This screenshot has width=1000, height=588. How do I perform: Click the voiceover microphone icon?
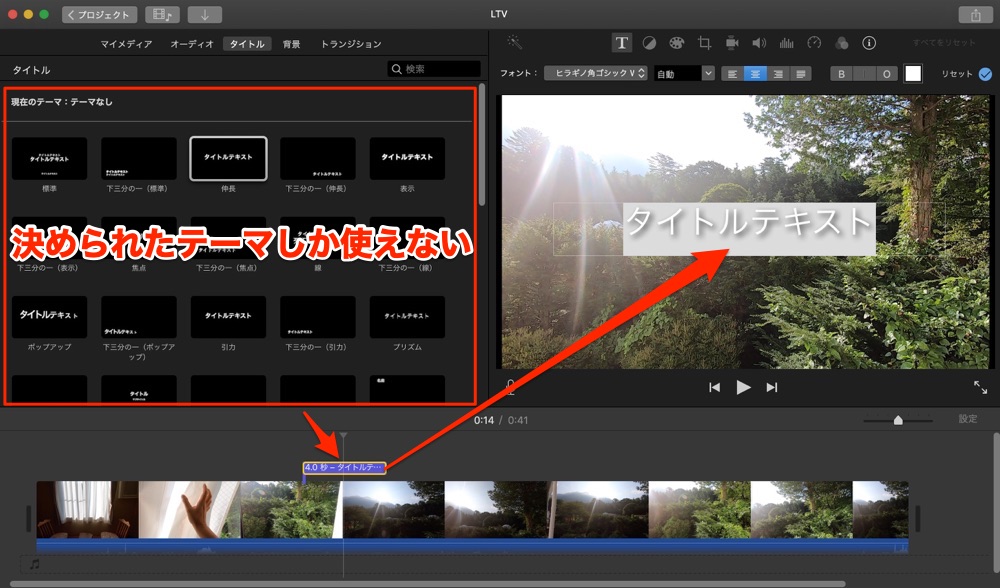click(x=510, y=387)
